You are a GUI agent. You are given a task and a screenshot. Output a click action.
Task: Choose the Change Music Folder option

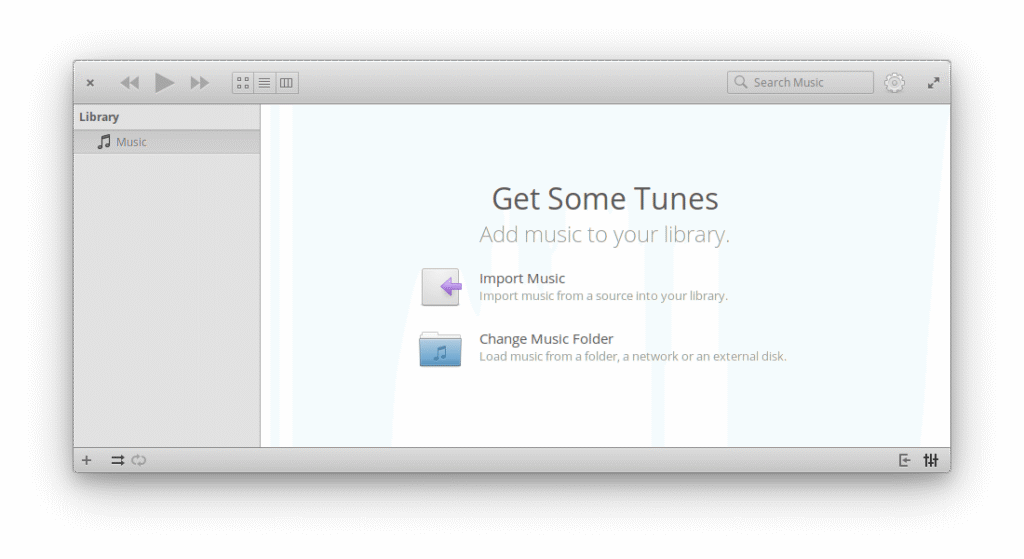click(546, 339)
